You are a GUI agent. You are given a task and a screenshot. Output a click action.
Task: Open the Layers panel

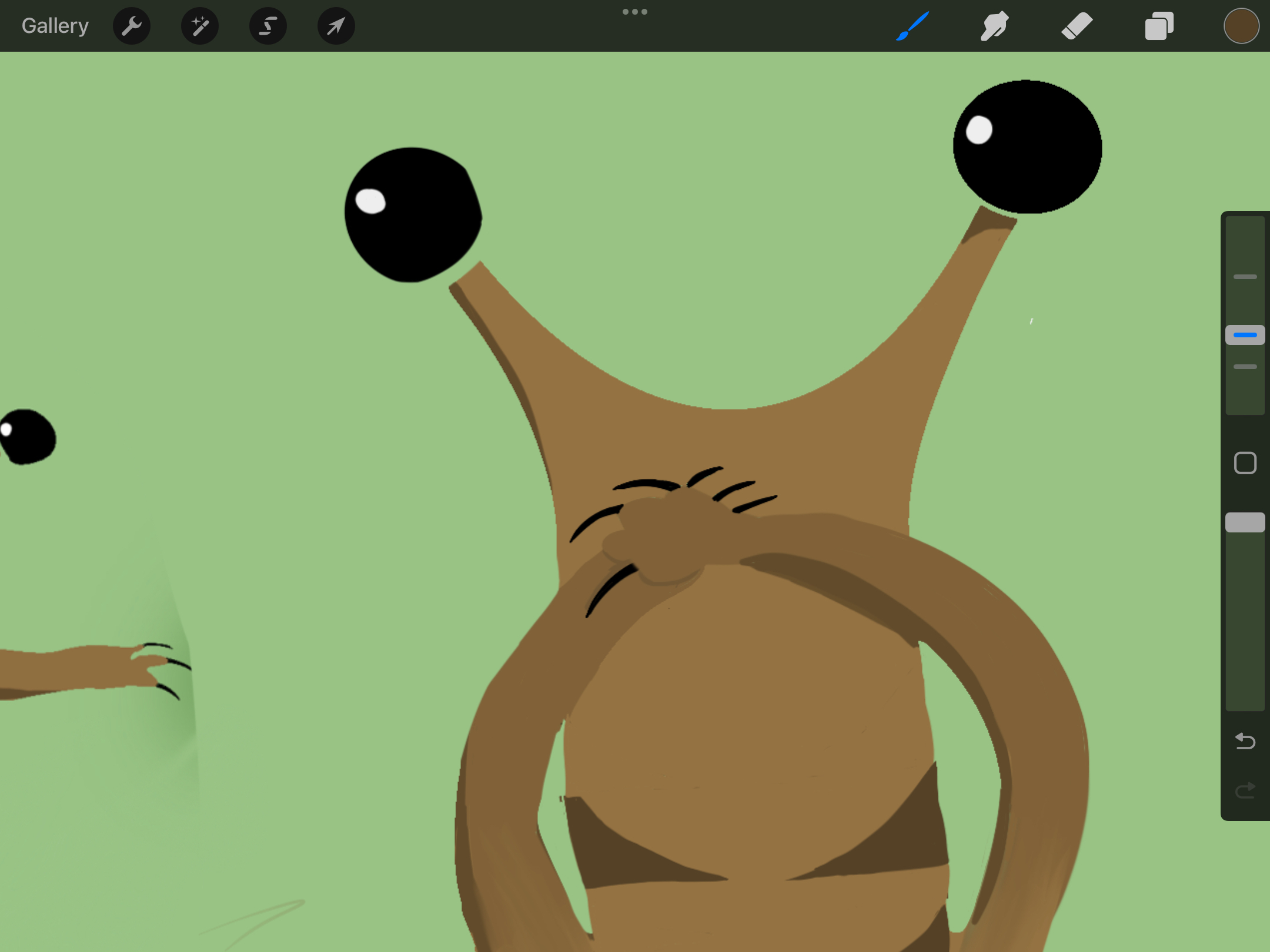pyautogui.click(x=1159, y=26)
